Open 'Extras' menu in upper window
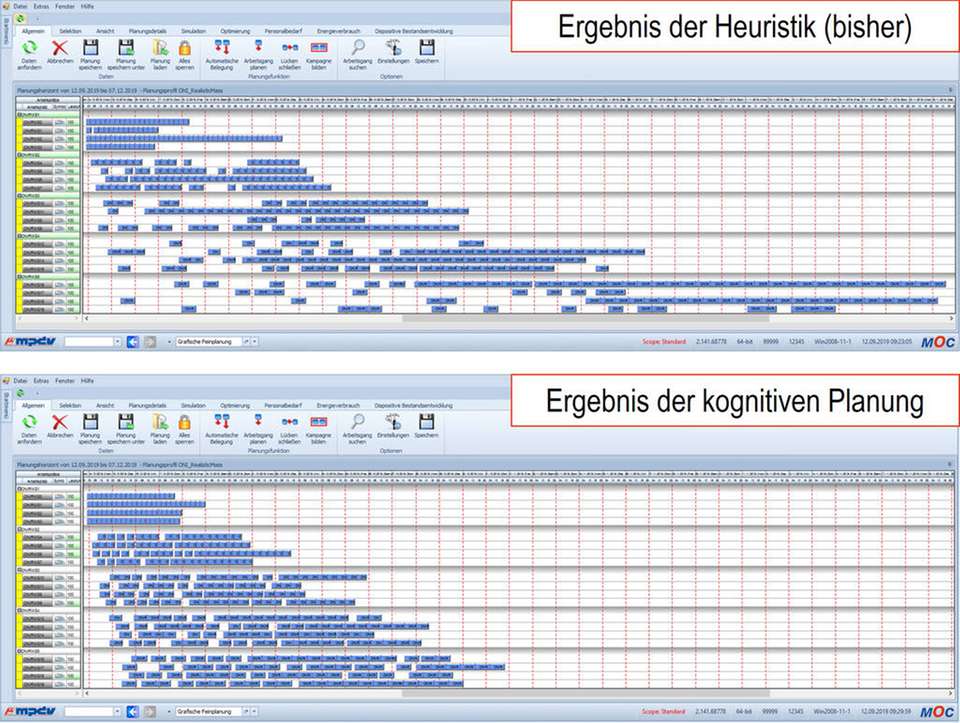960x723 pixels. (x=41, y=6)
